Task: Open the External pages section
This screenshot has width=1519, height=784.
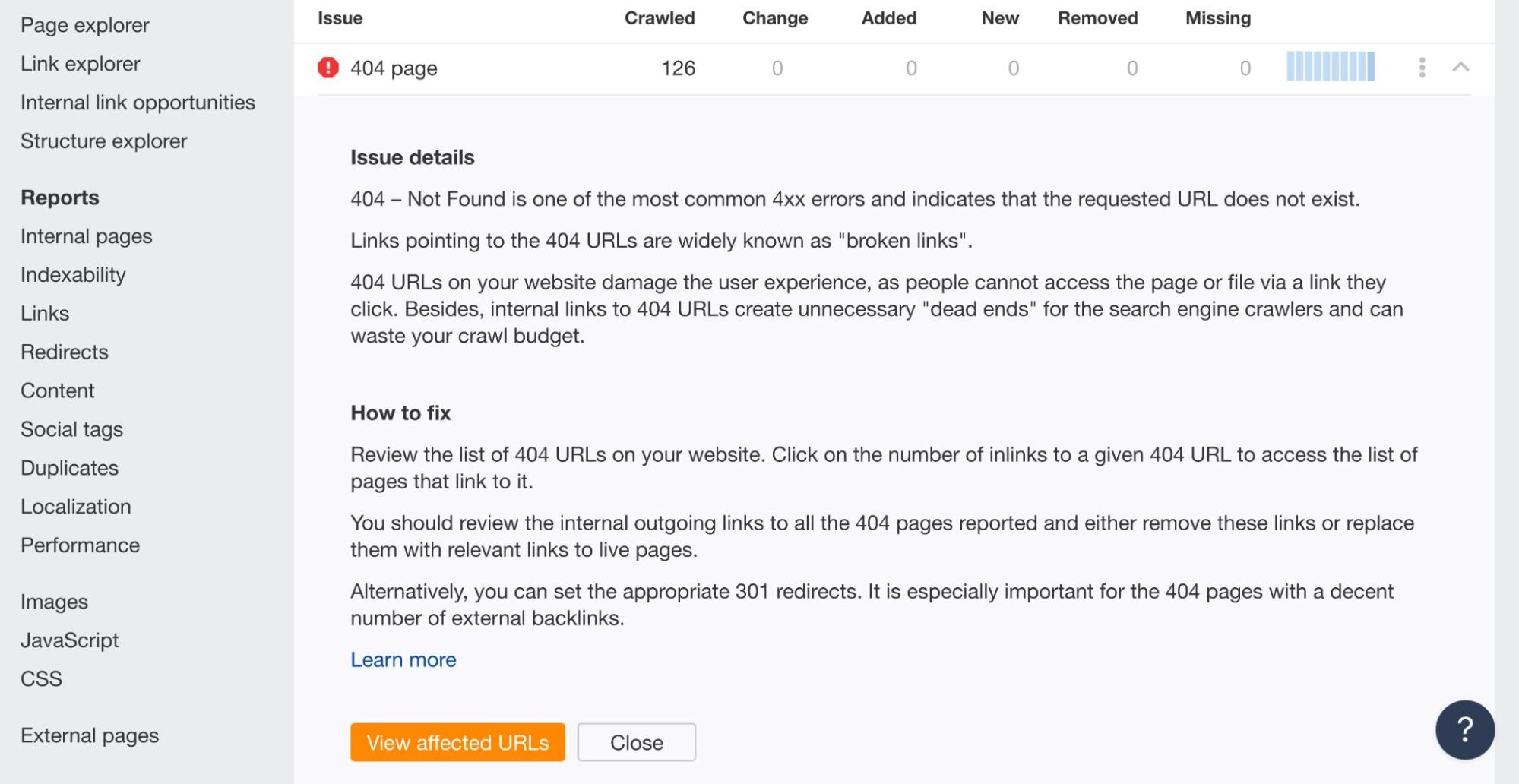Action: point(90,735)
